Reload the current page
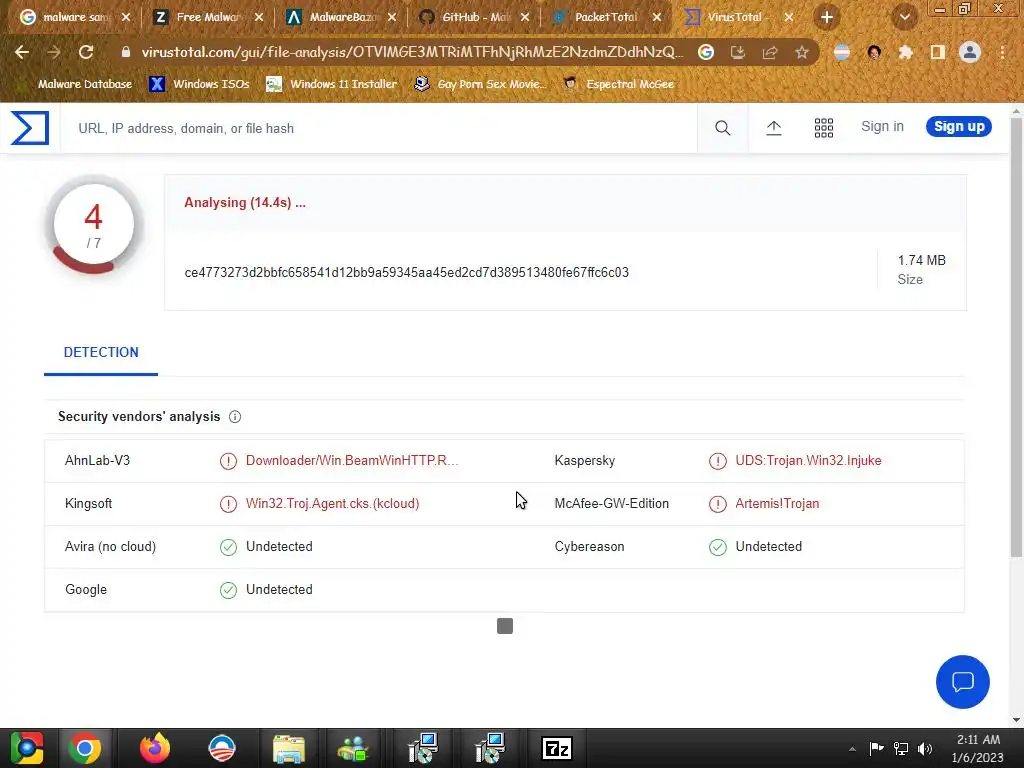Screen dimensions: 1024x768 click(x=86, y=52)
